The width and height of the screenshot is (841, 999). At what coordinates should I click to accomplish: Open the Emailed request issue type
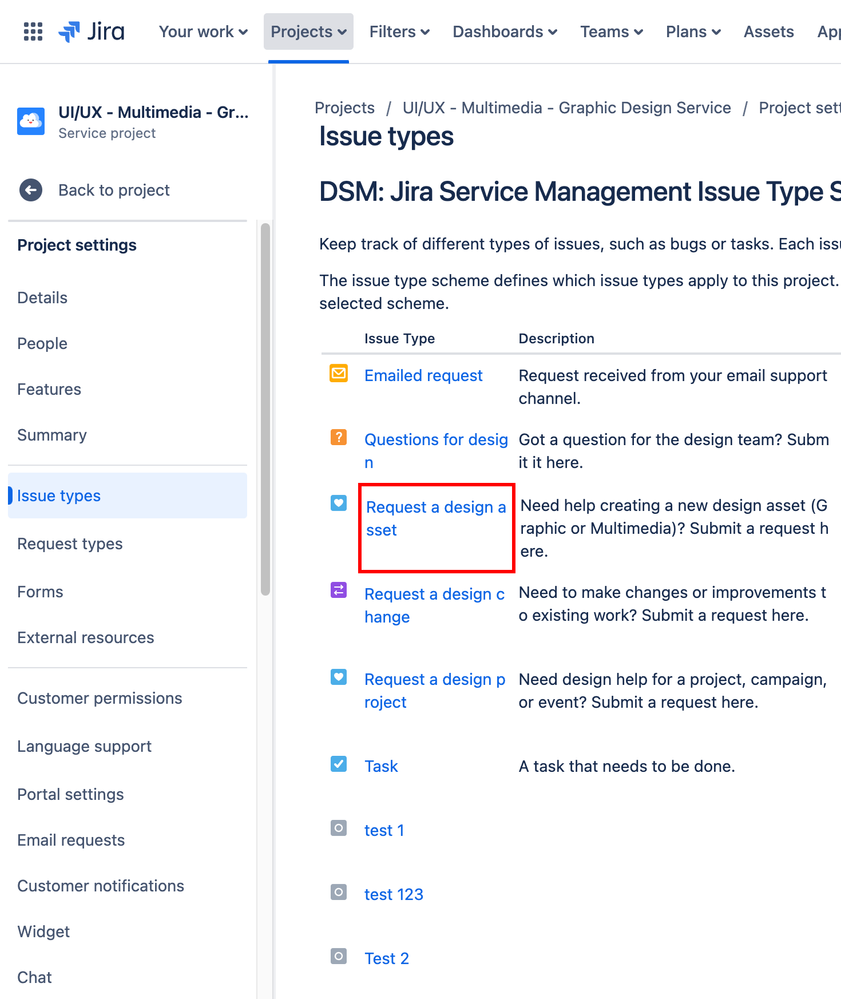tap(423, 375)
